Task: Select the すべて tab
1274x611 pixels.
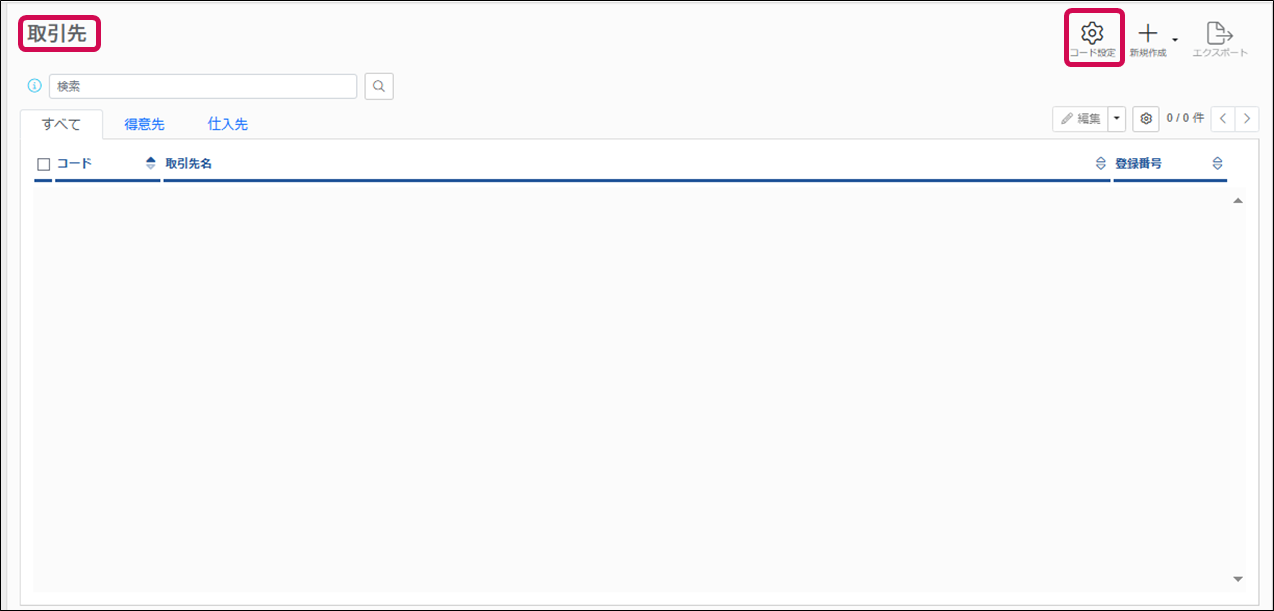Action: pos(61,125)
